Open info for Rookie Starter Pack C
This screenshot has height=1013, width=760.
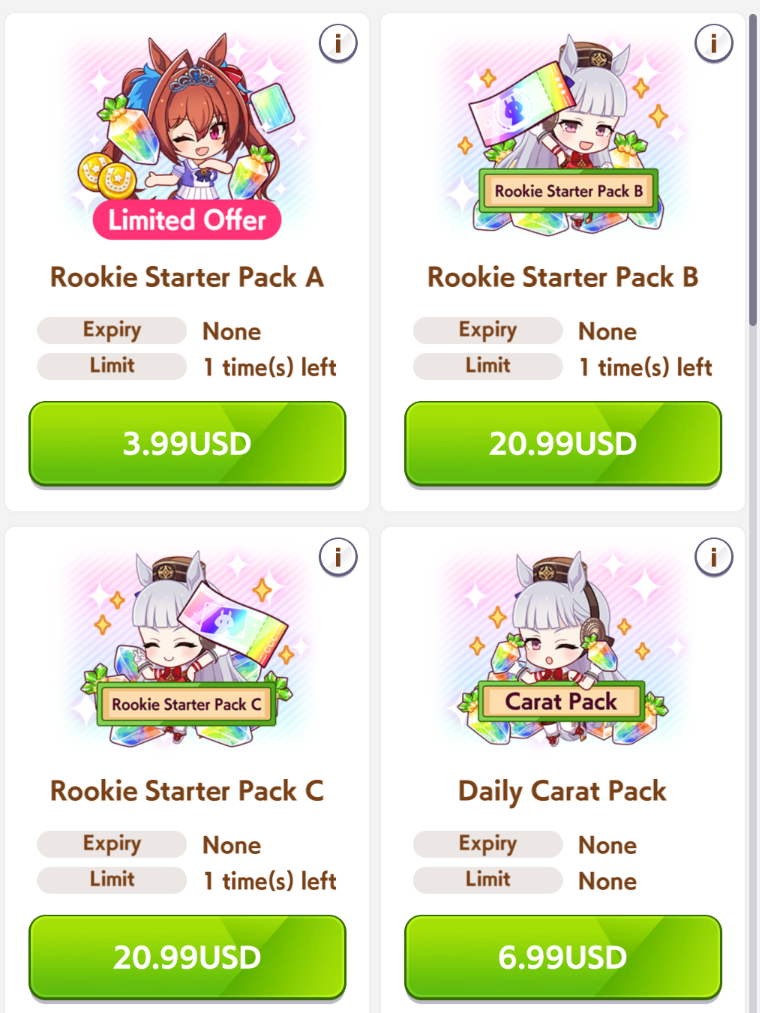pos(338,557)
